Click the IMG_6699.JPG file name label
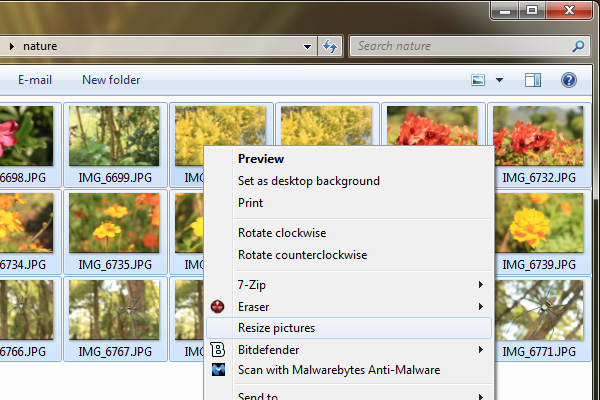 (115, 178)
